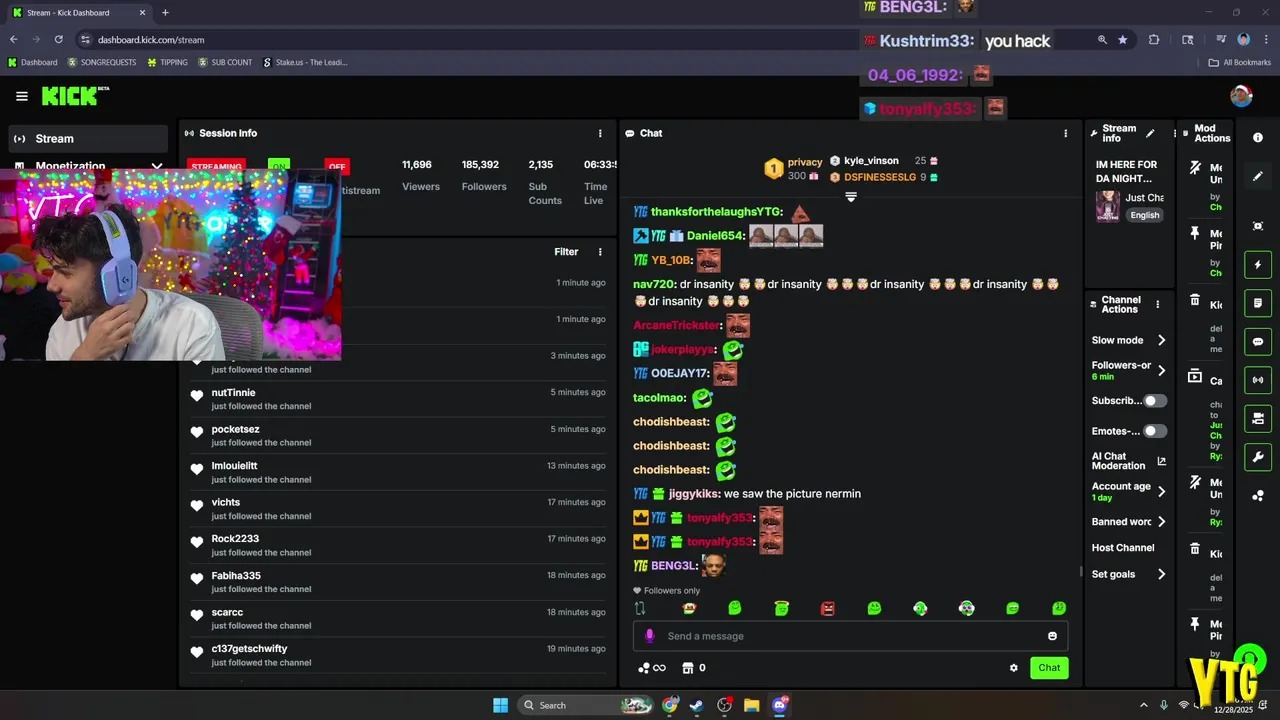Image resolution: width=1280 pixels, height=720 pixels.
Task: Click pocketsez follower entry
Action: point(398,435)
